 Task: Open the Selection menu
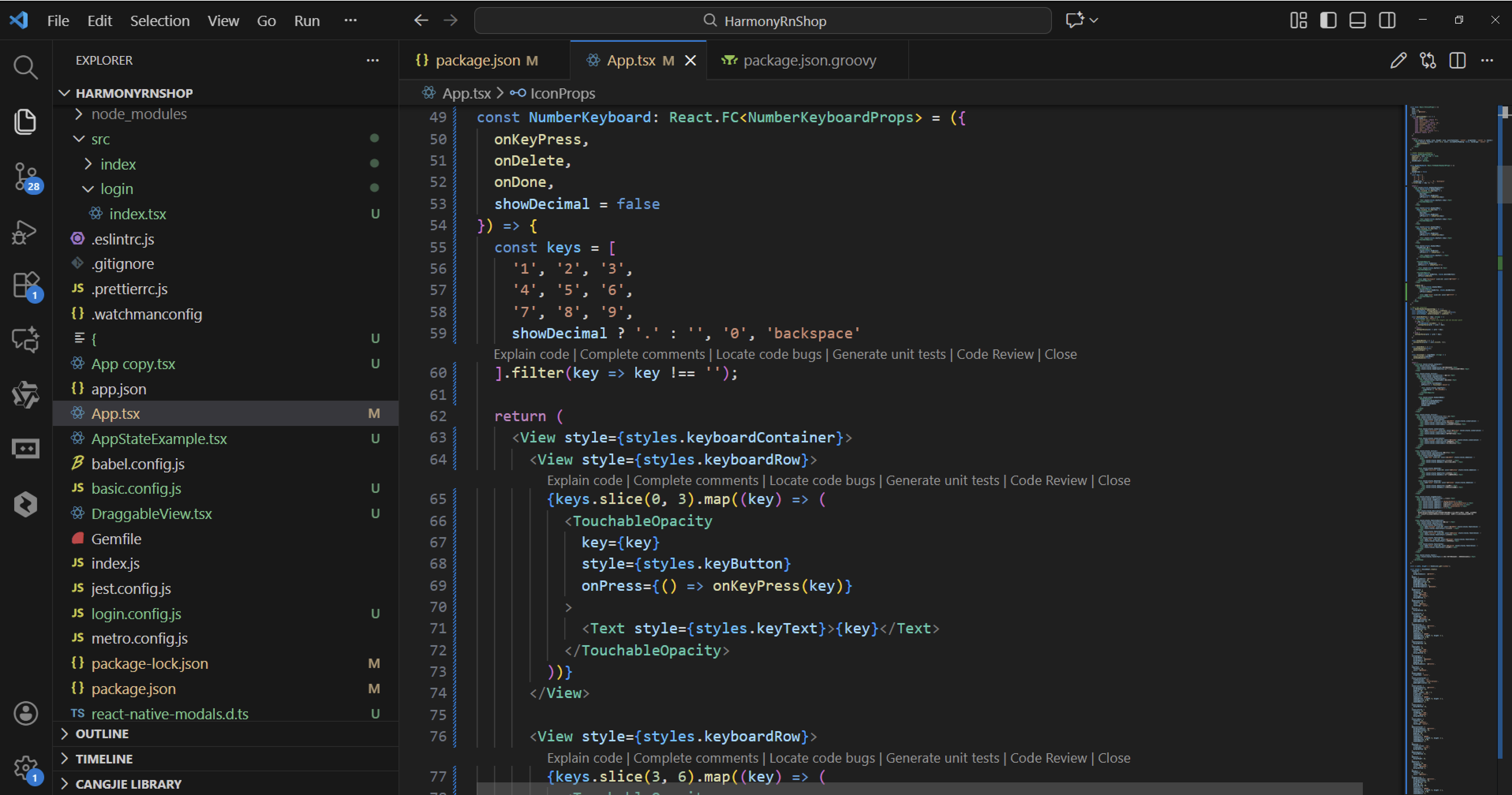pyautogui.click(x=160, y=21)
